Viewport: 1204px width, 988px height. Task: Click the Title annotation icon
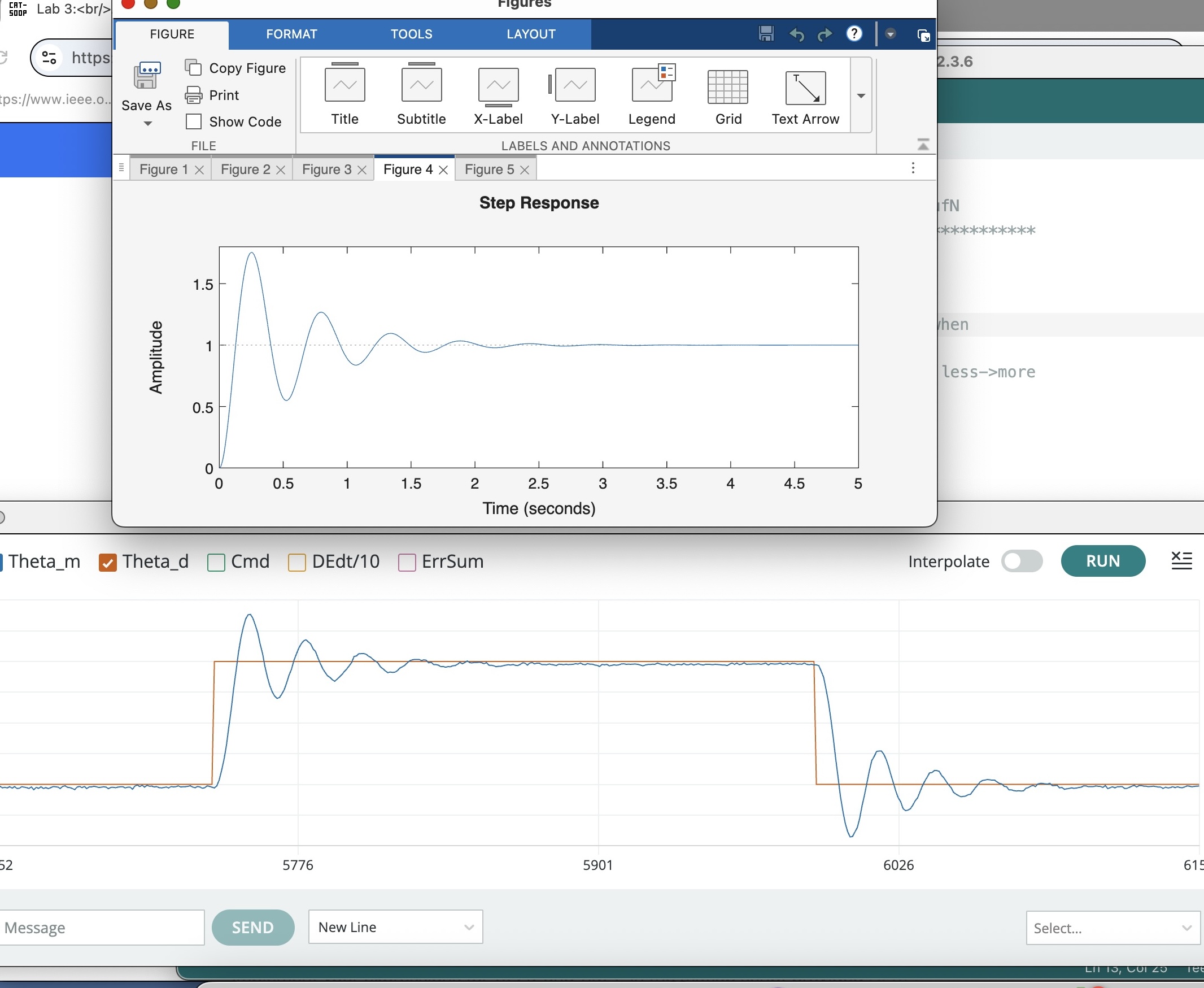[344, 85]
